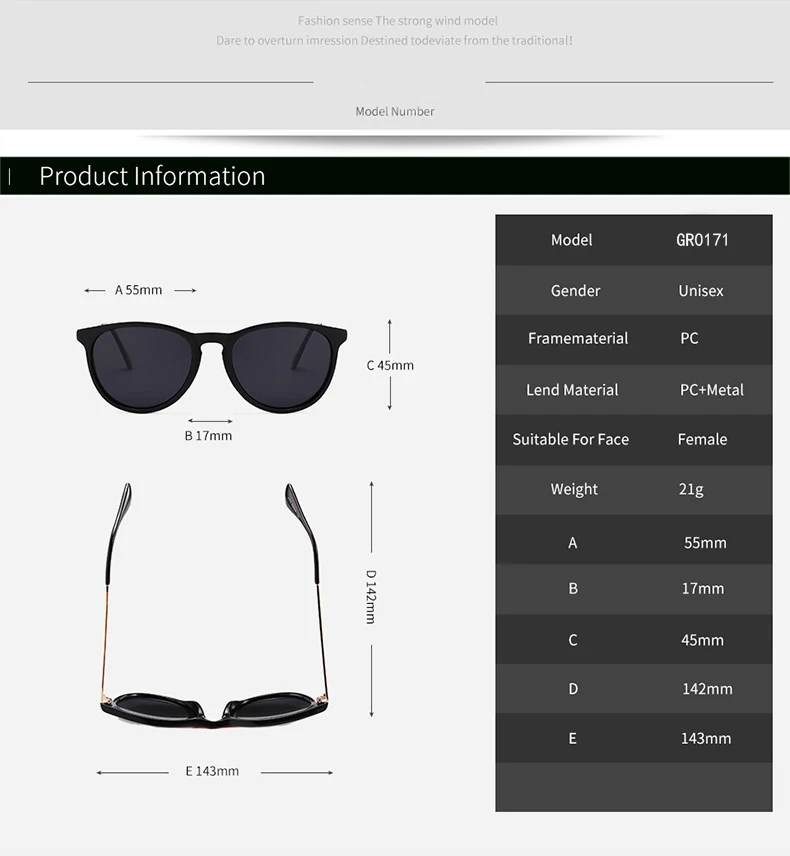Screen dimensions: 790x856
Task: Click the 'PC' frame material value
Action: [x=689, y=338]
